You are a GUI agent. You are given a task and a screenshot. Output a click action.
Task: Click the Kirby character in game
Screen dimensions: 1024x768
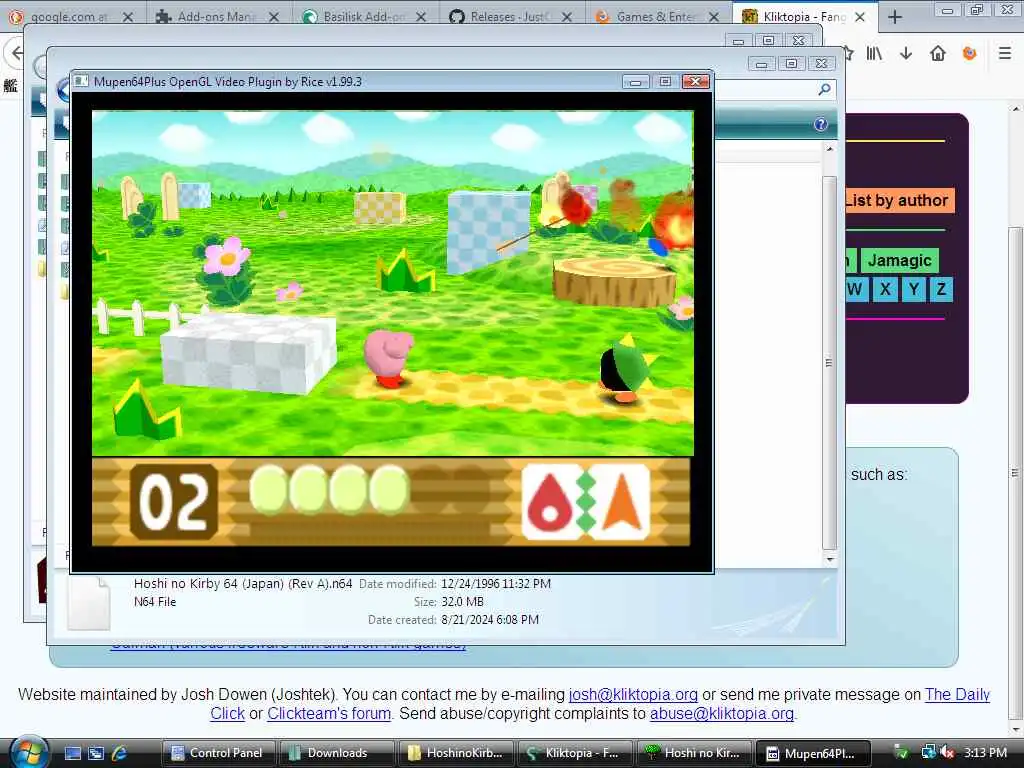point(389,358)
